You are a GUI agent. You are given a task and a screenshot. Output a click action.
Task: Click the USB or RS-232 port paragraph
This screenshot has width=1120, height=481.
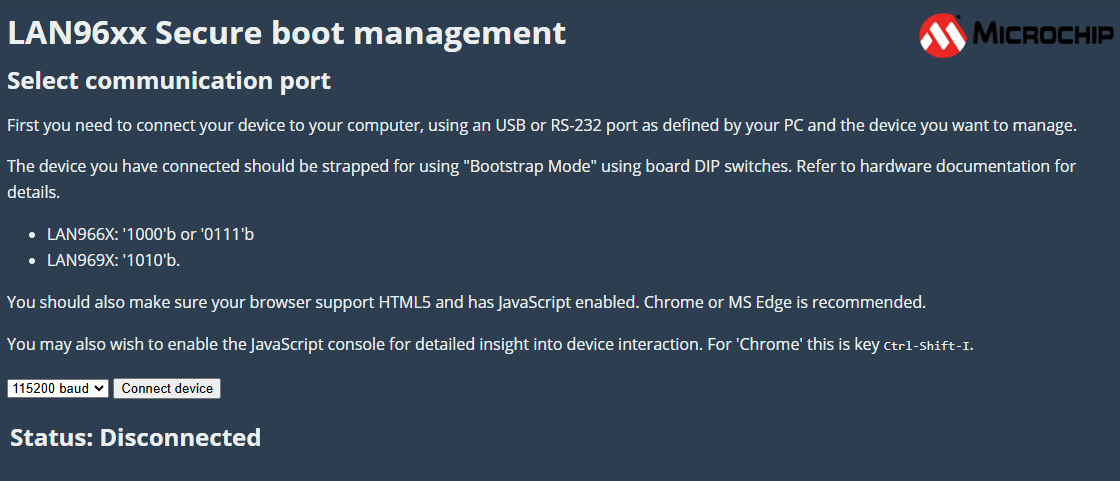click(541, 127)
